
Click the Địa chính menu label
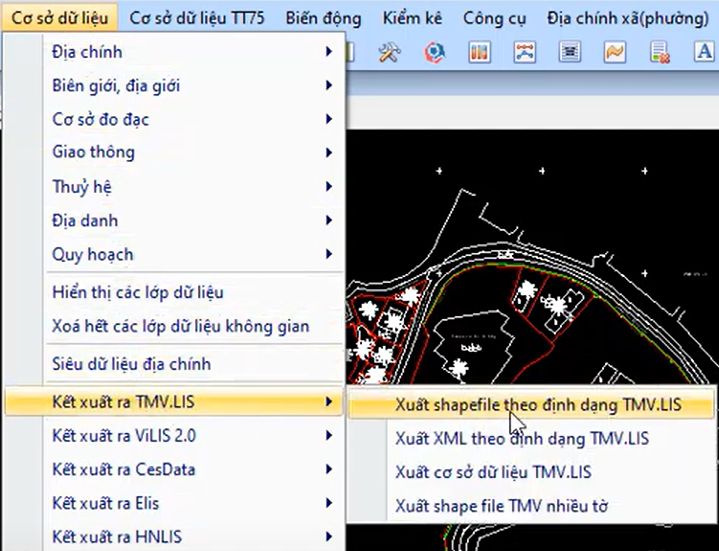87,52
